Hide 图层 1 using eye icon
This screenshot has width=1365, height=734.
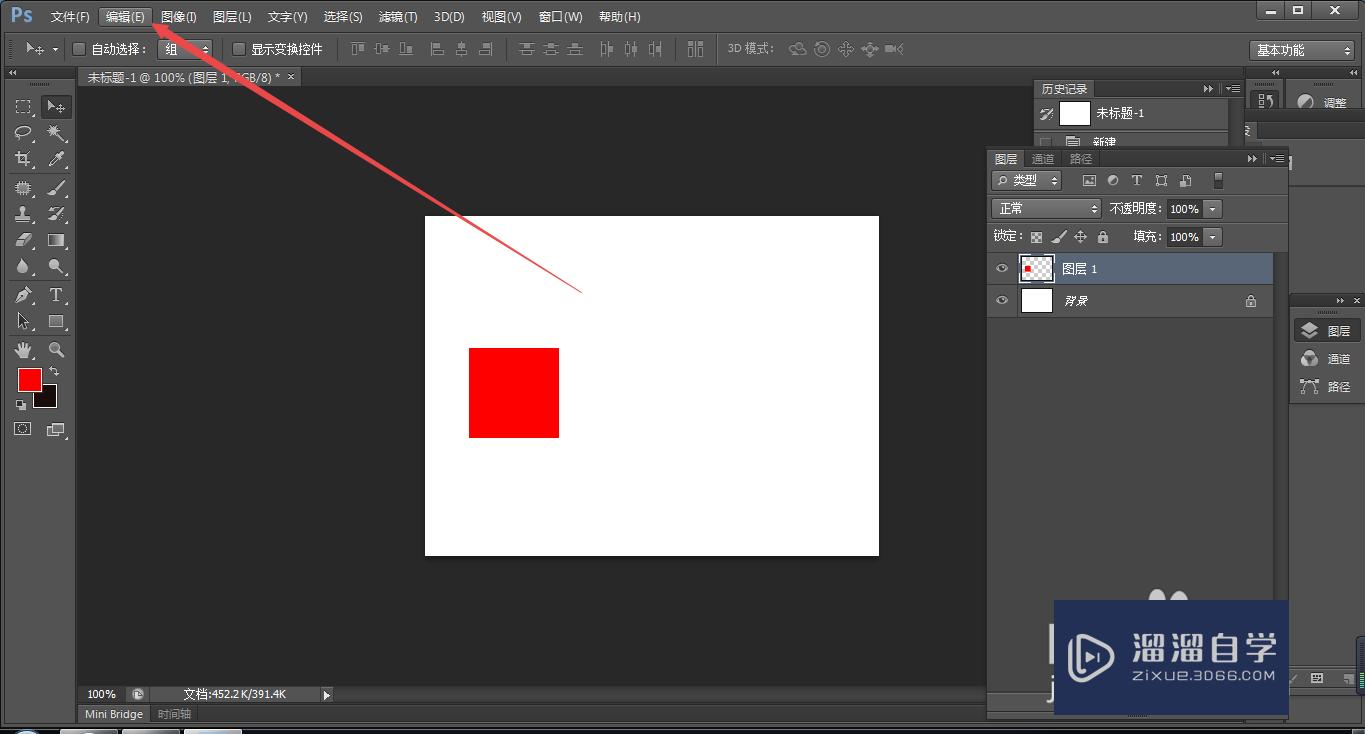pyautogui.click(x=1002, y=269)
